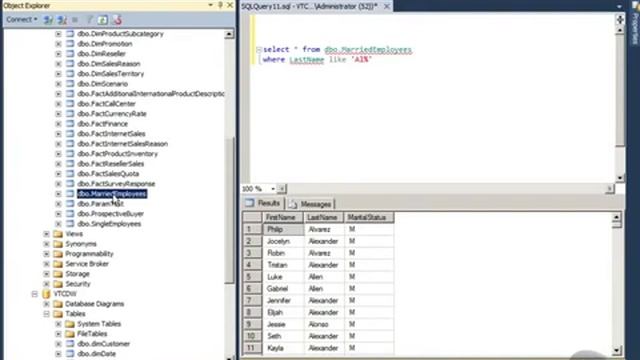The height and width of the screenshot is (360, 640).
Task: Select dbo.DimSalesTerritory table
Action: (111, 74)
